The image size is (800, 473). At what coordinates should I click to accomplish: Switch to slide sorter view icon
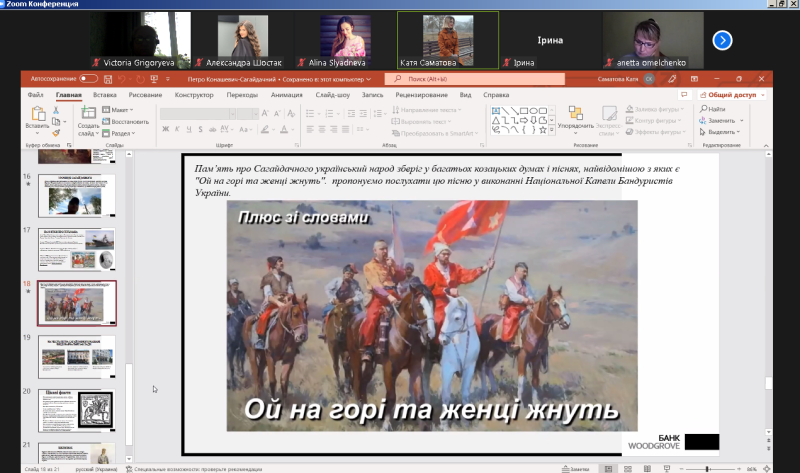click(x=628, y=468)
